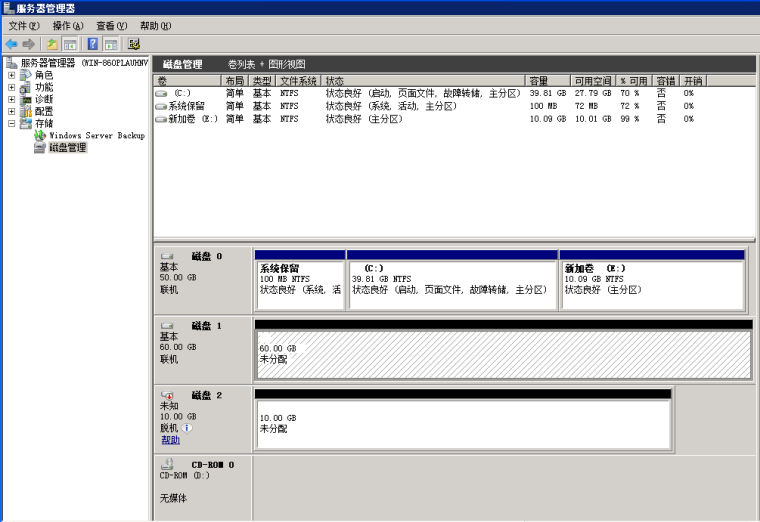Select the (C:) partition block on 磁盘 0

452,280
